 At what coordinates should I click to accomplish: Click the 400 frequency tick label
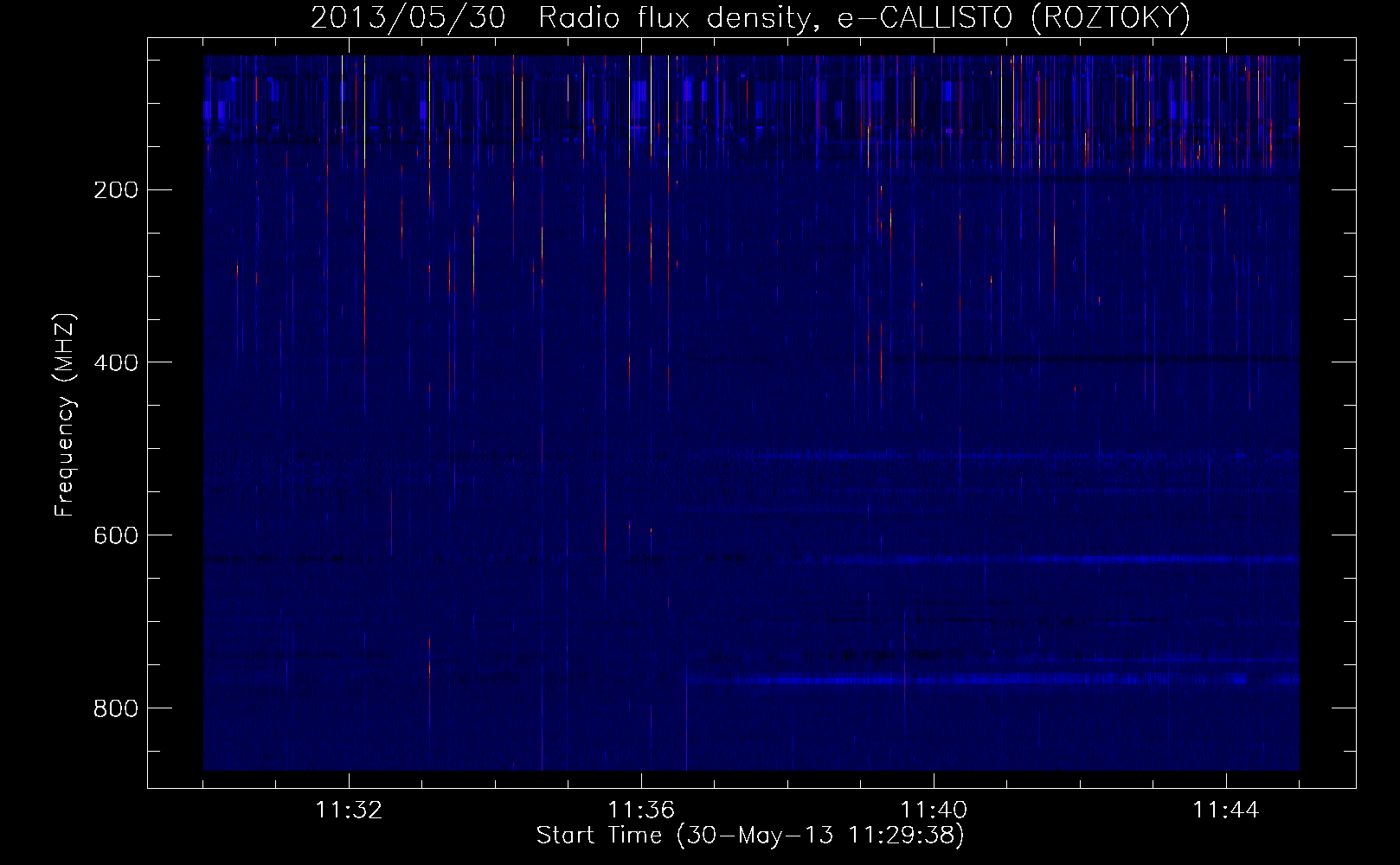(x=115, y=363)
